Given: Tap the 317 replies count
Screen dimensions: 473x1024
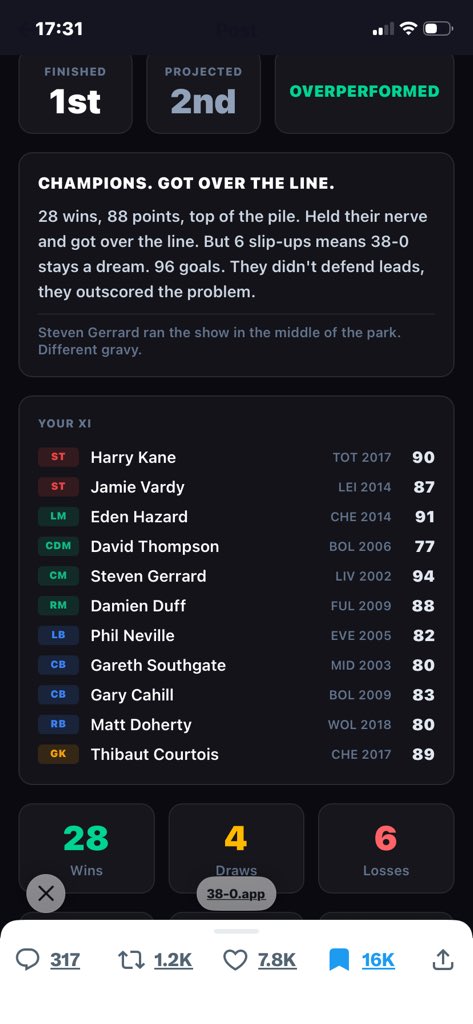Looking at the screenshot, I should [x=65, y=960].
